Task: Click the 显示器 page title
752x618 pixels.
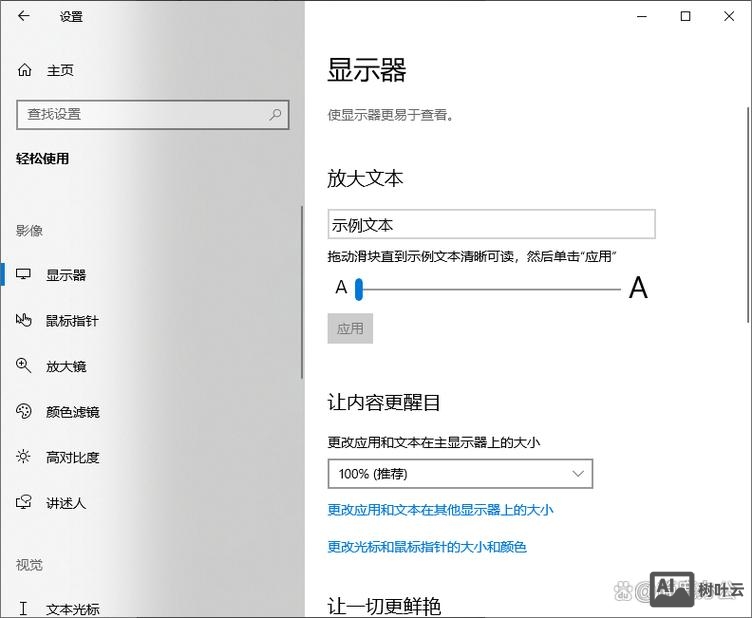Action: pos(367,70)
